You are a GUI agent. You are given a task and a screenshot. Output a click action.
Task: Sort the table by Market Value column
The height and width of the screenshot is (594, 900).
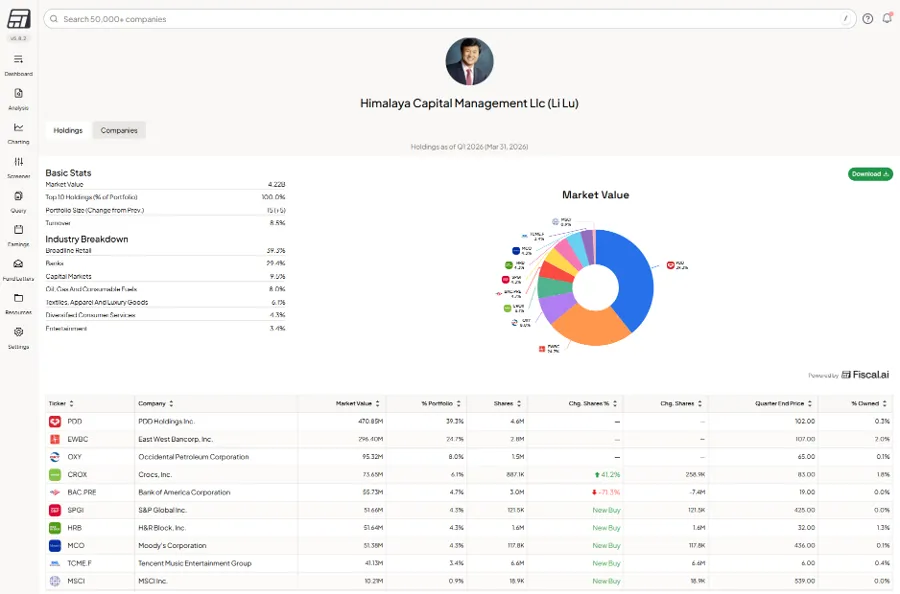358,403
